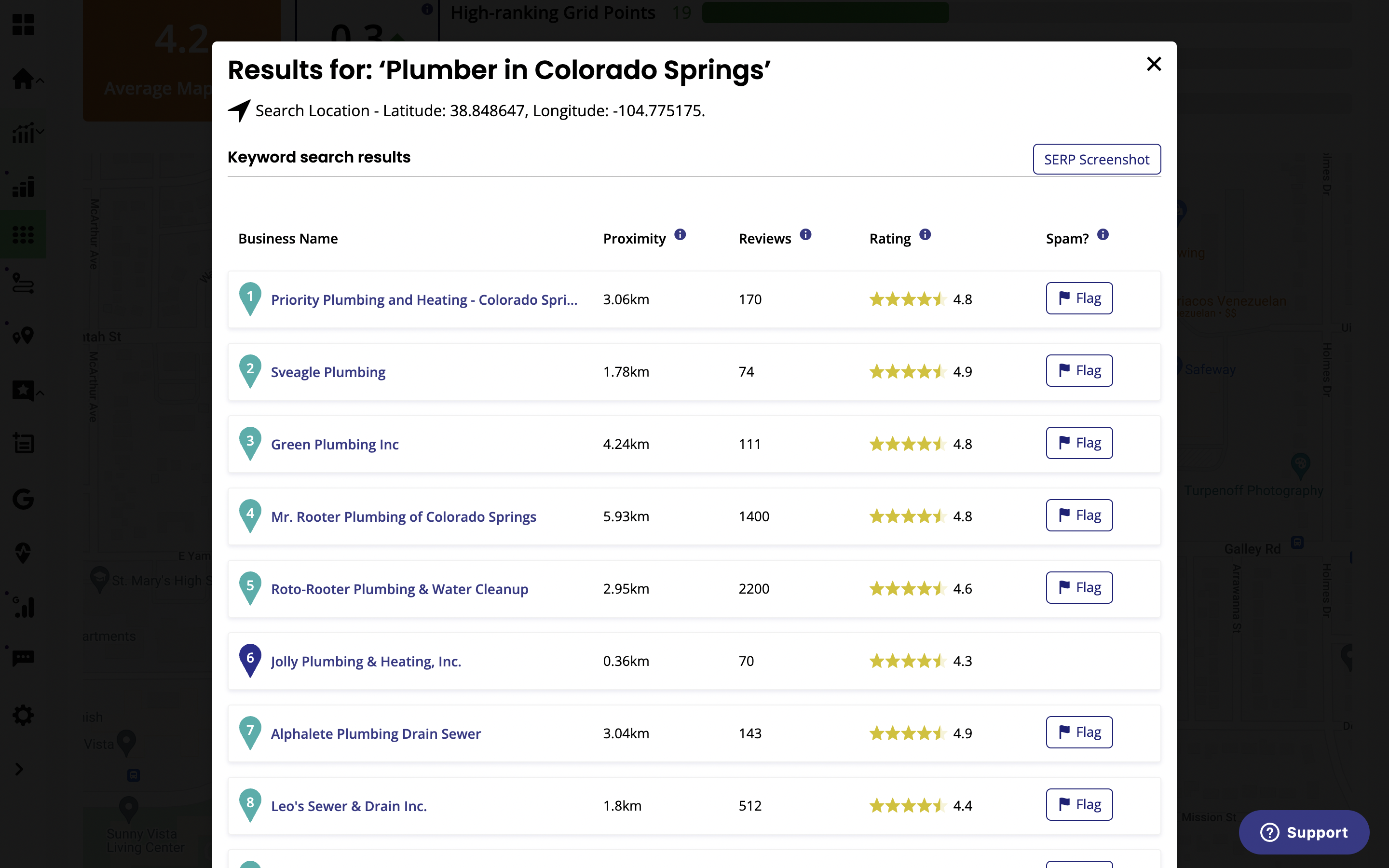1389x868 pixels.
Task: Flag Roto-Rooter Plumbing & Water Cleanup
Action: tap(1079, 588)
